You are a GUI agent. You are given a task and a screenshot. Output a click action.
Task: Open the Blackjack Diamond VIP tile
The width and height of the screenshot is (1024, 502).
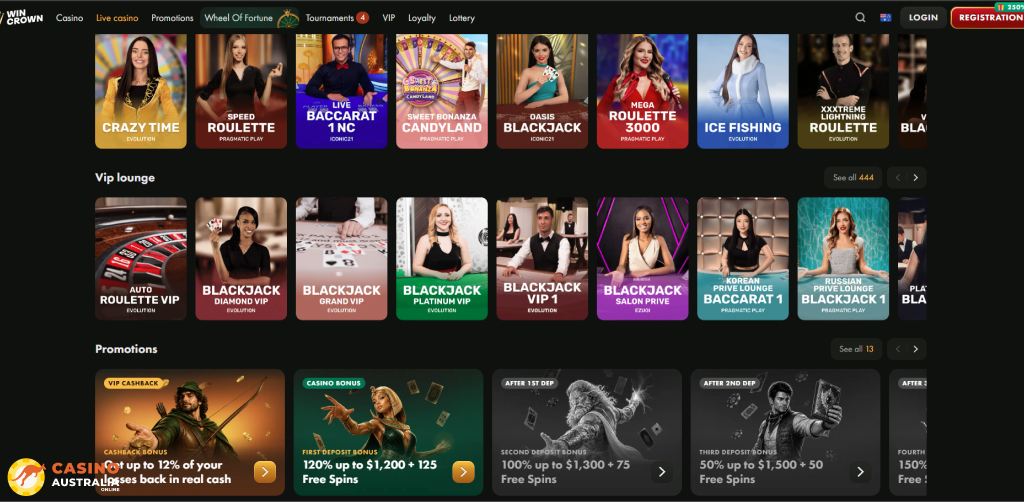[241, 259]
